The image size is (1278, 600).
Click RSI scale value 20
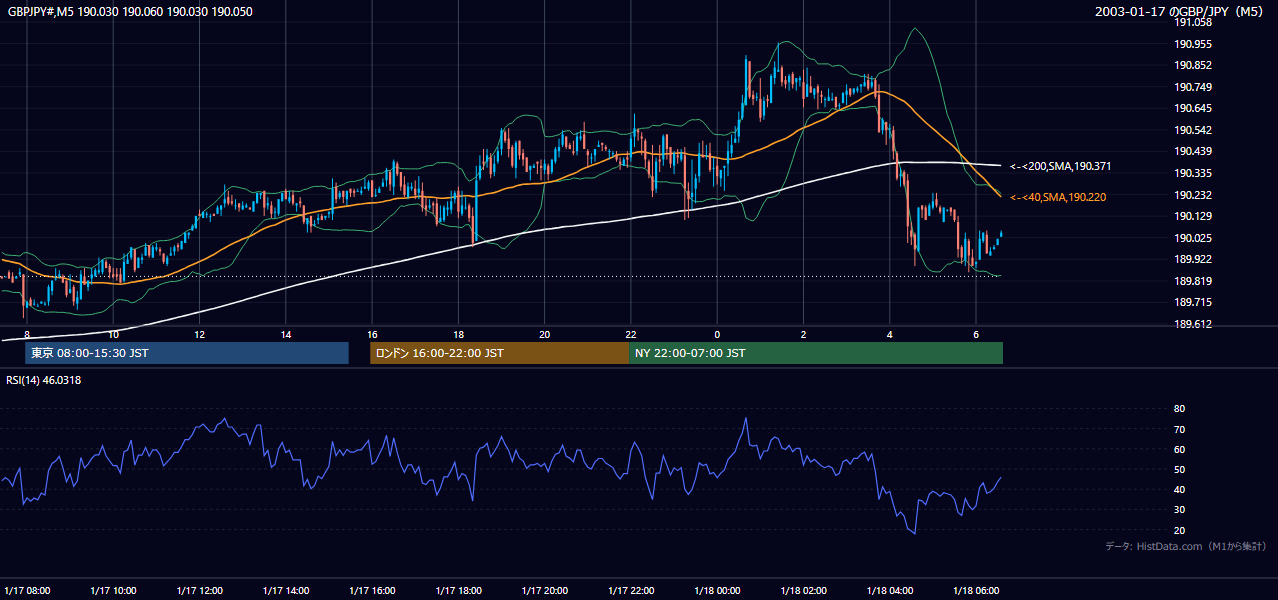pyautogui.click(x=1179, y=530)
